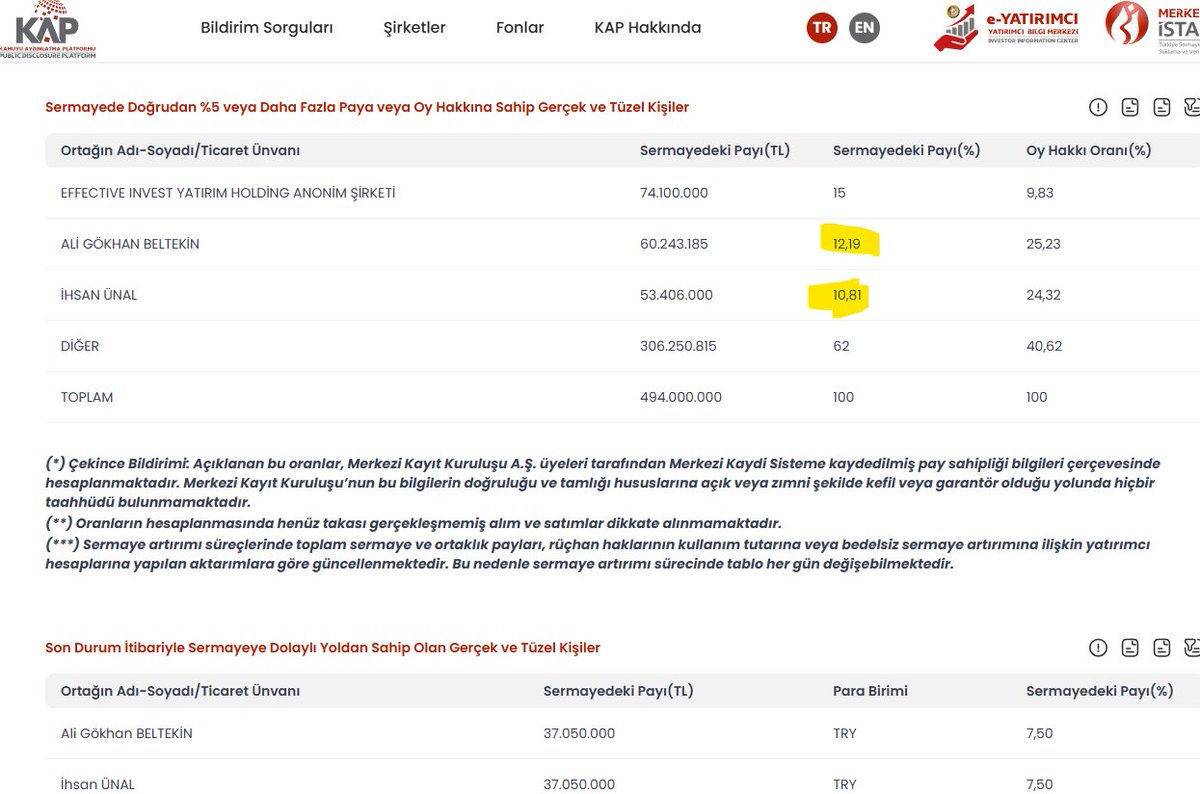This screenshot has width=1200, height=794.
Task: Click the document icon beside the top table's info icon
Action: 1131,107
